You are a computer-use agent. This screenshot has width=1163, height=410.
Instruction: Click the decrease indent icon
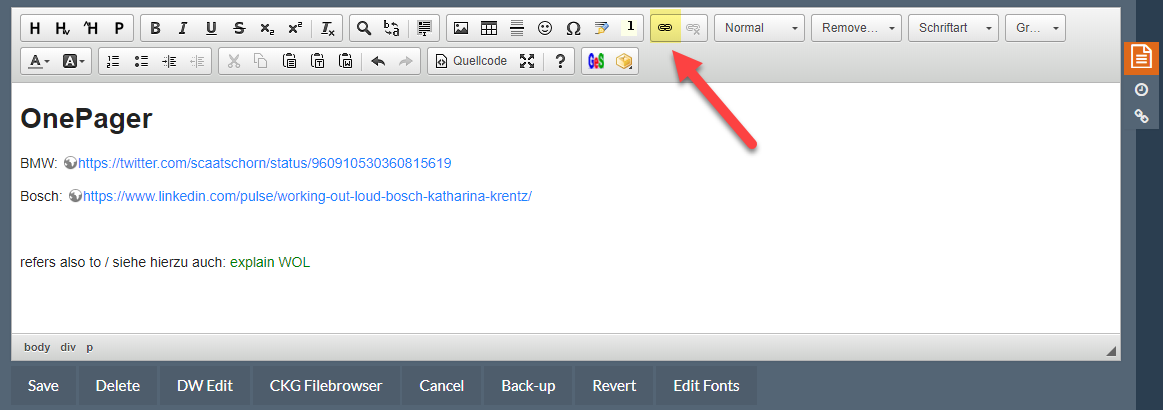[x=197, y=62]
